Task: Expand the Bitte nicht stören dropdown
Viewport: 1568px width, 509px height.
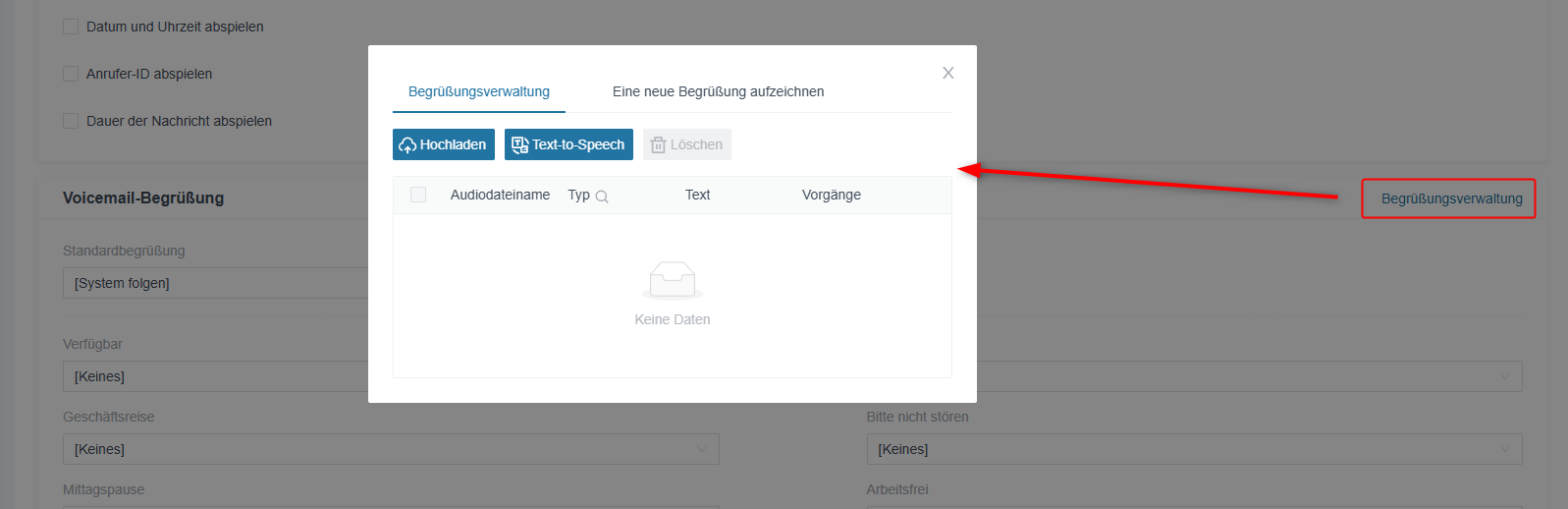Action: 1194,449
